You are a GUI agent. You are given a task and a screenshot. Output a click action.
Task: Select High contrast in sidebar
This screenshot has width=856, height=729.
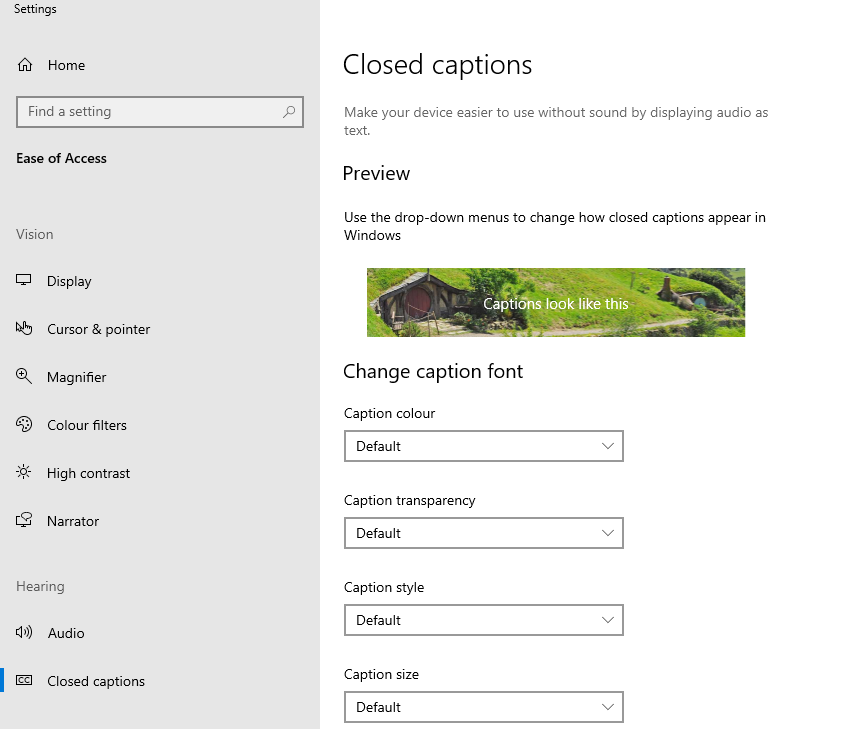pyautogui.click(x=160, y=473)
